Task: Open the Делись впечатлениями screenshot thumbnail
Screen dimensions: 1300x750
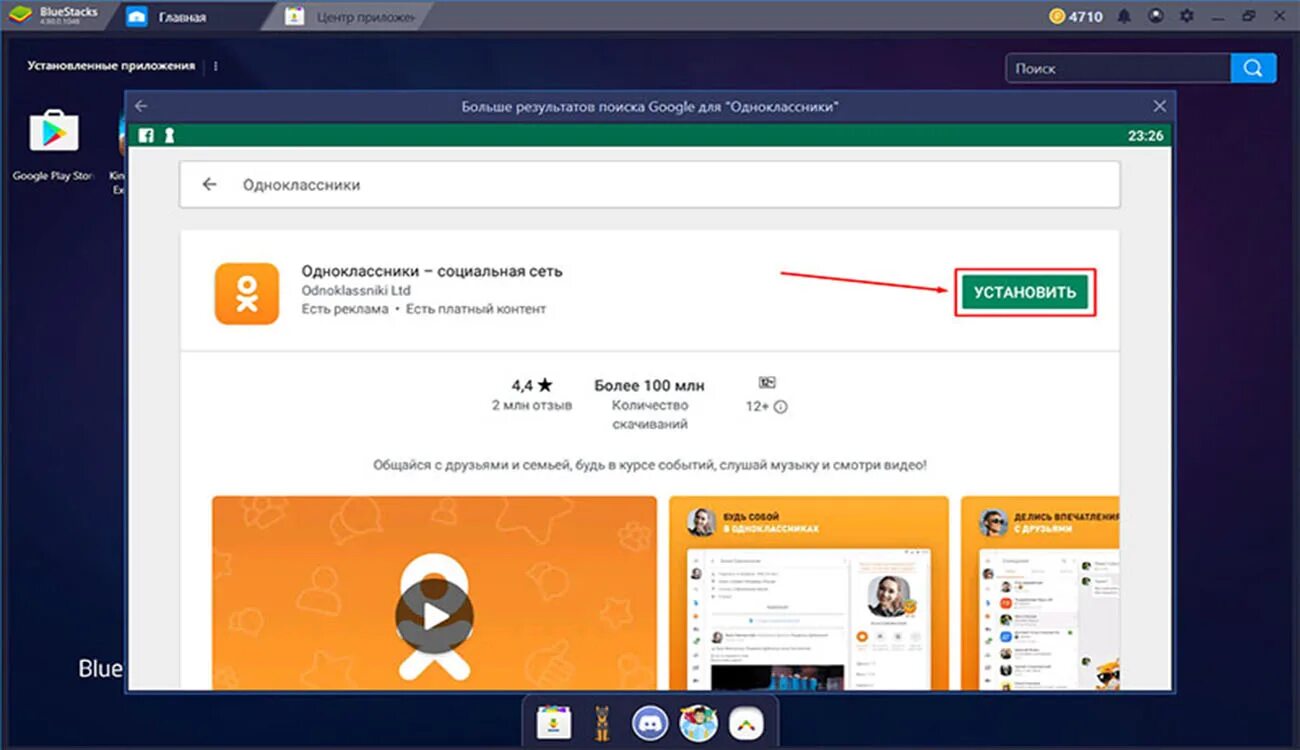Action: click(x=1040, y=592)
